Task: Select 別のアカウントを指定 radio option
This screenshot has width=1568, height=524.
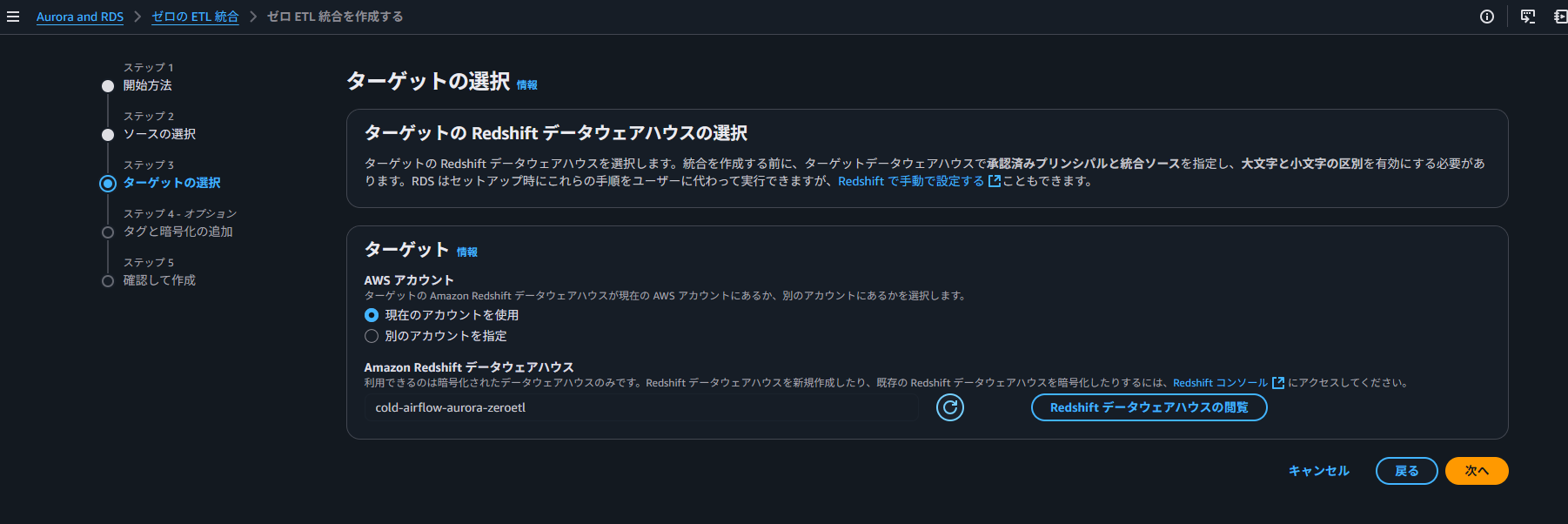Action: (372, 336)
